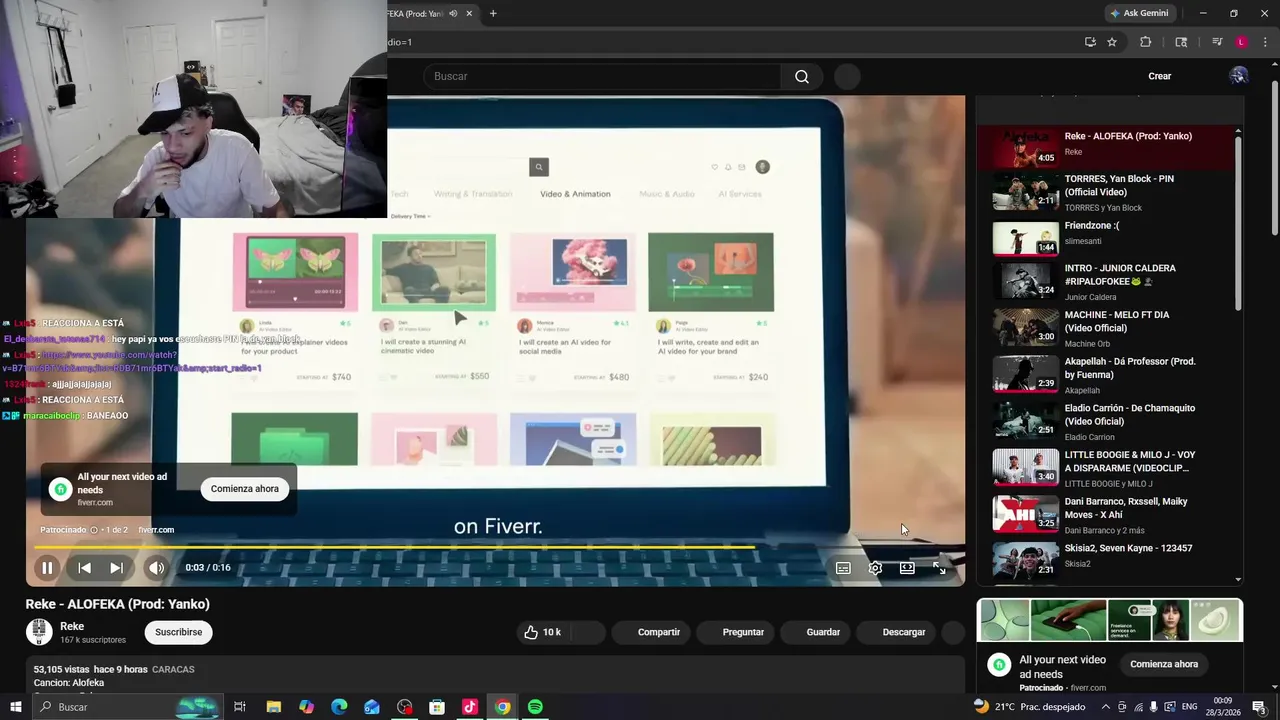Toggle subtitles captions icon in player
The image size is (1280, 720).
pyautogui.click(x=843, y=568)
